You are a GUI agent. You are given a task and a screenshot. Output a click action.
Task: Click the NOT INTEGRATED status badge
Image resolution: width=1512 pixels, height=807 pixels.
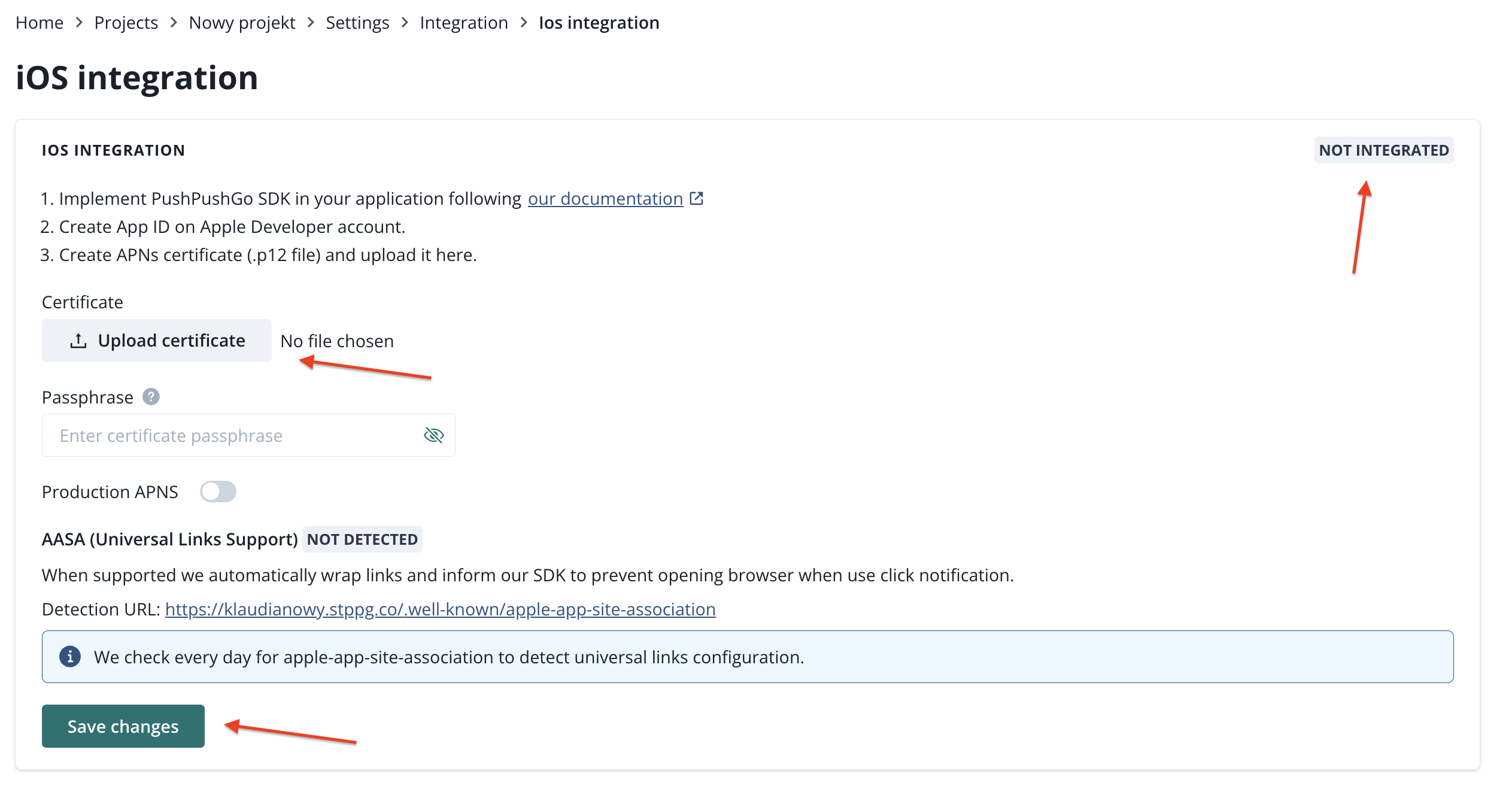click(1383, 150)
